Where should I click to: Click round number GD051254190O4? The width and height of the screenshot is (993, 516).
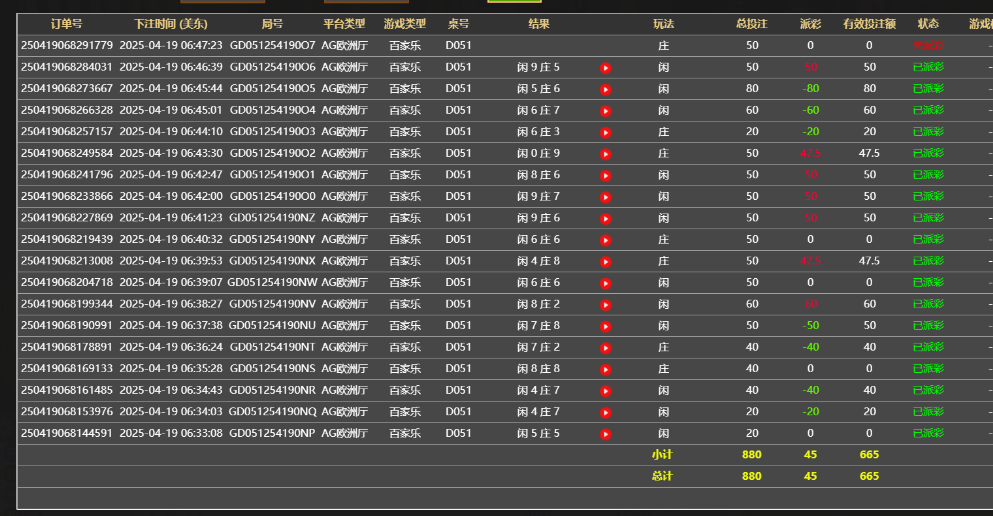(x=272, y=110)
